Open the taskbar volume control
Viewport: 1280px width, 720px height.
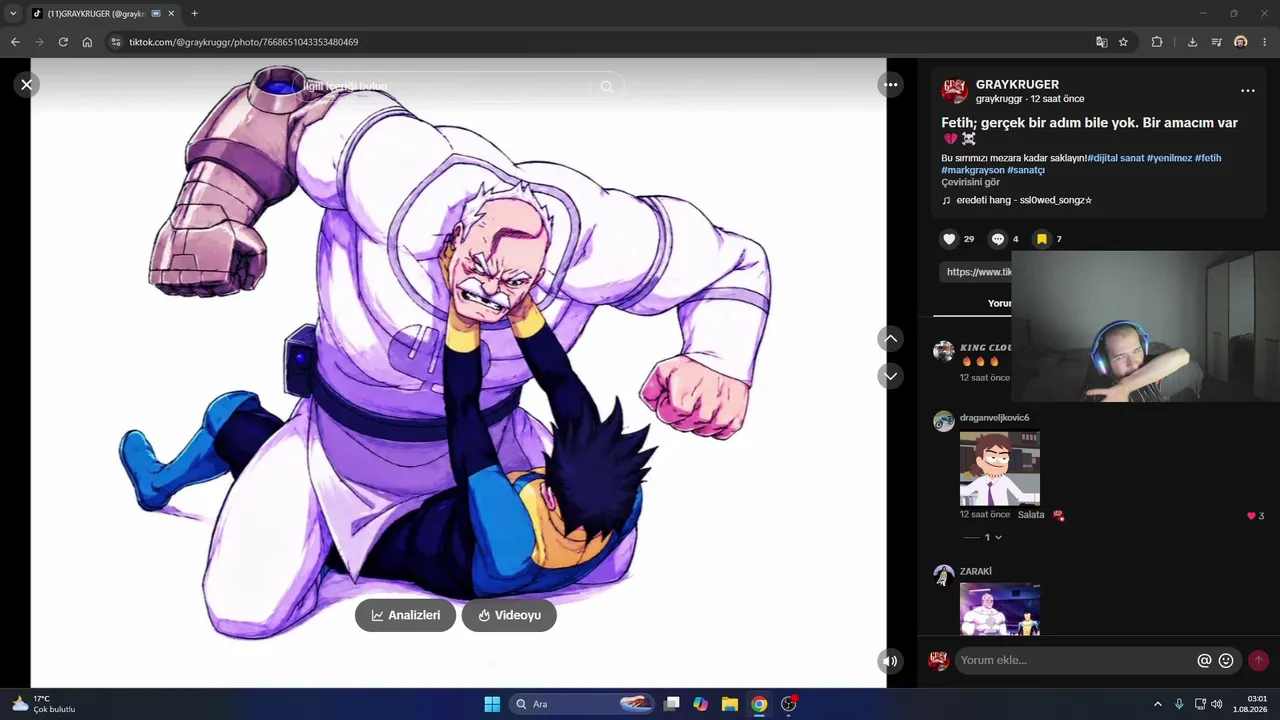[x=1217, y=704]
